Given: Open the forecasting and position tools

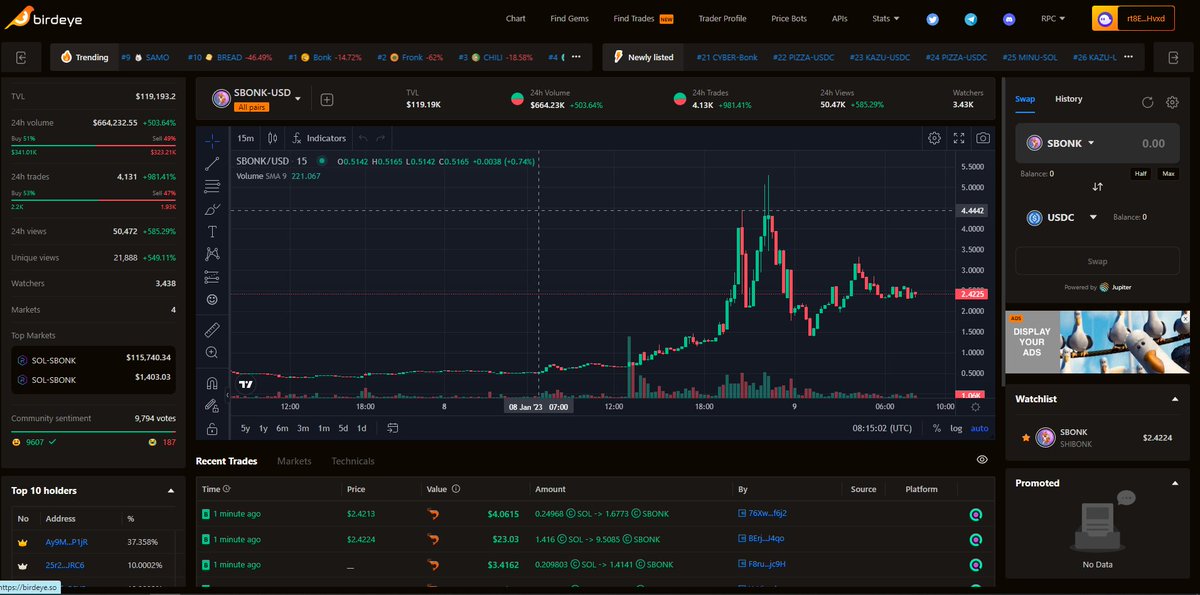Looking at the screenshot, I should coord(212,277).
